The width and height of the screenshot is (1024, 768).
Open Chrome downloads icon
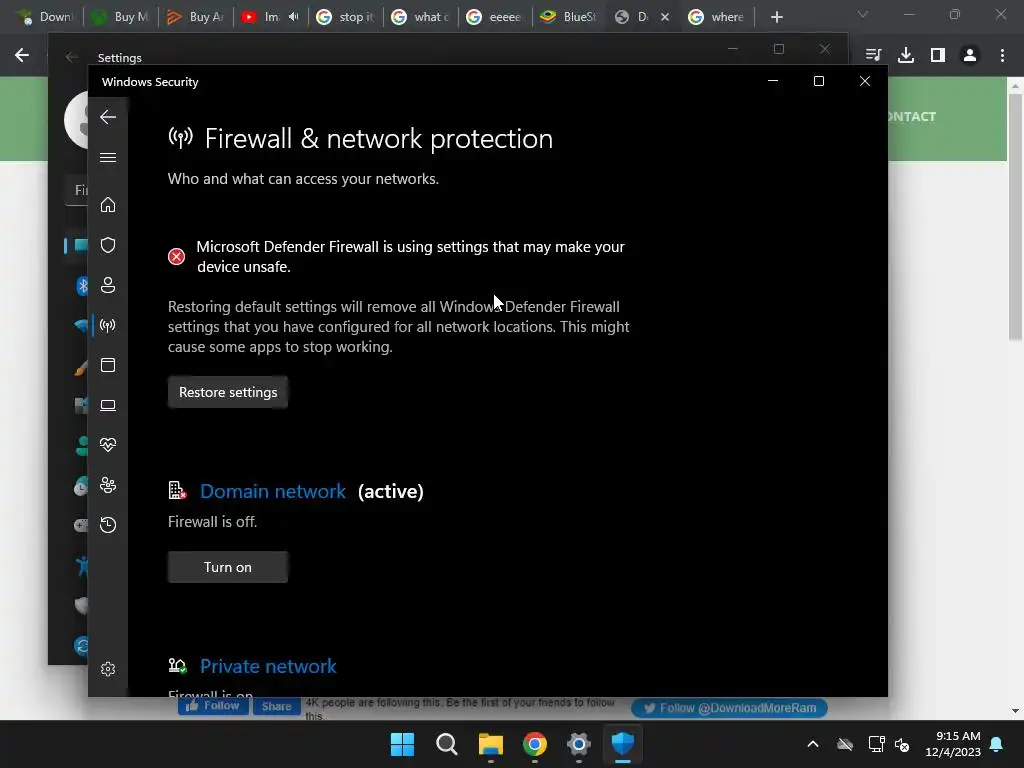click(x=906, y=55)
